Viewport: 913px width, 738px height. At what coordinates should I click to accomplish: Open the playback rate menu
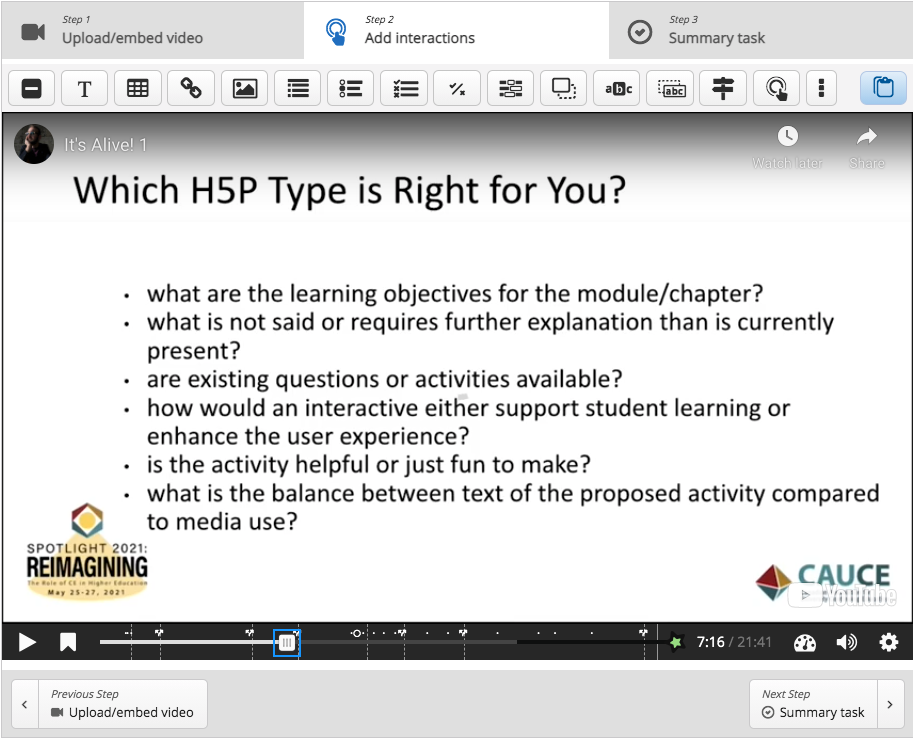[805, 642]
